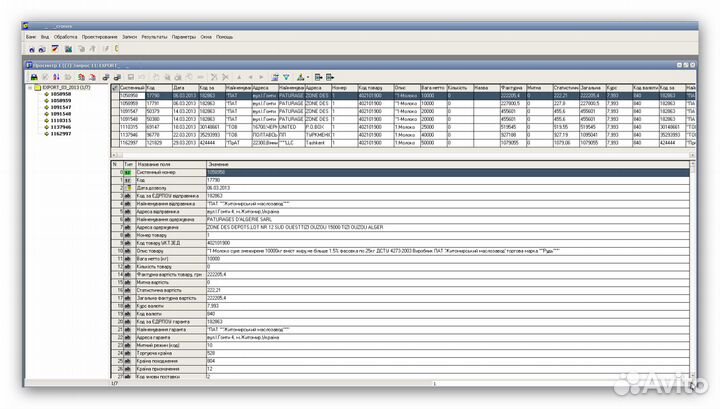Click the first printer-like dark icon after the red icons

tap(106, 77)
